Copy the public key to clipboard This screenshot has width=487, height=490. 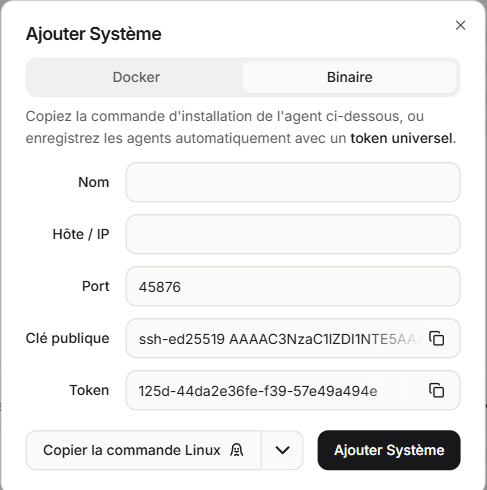(x=436, y=338)
